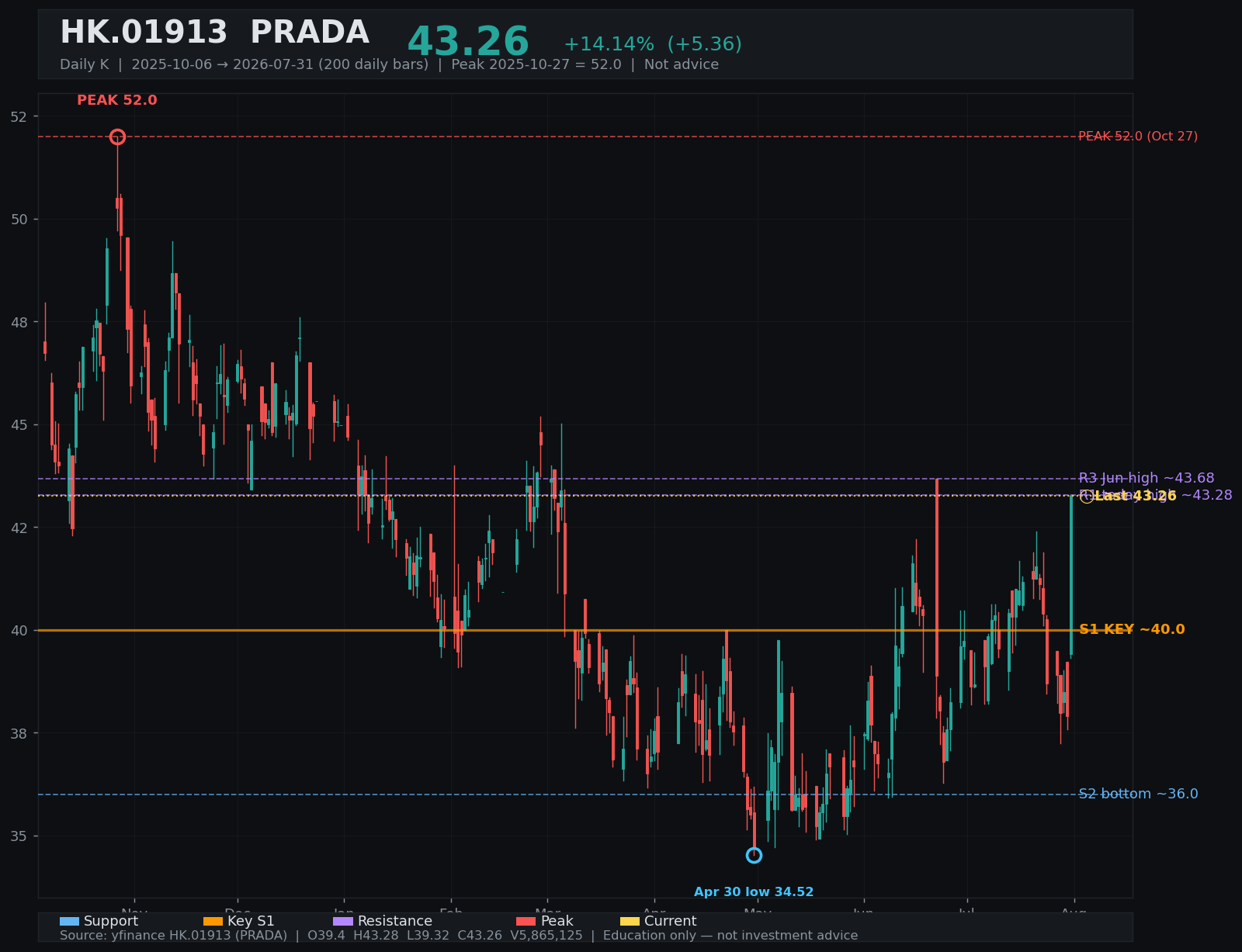
Task: Click the 'R3 Jun high ~43.68' resistance label
Action: click(x=1147, y=479)
